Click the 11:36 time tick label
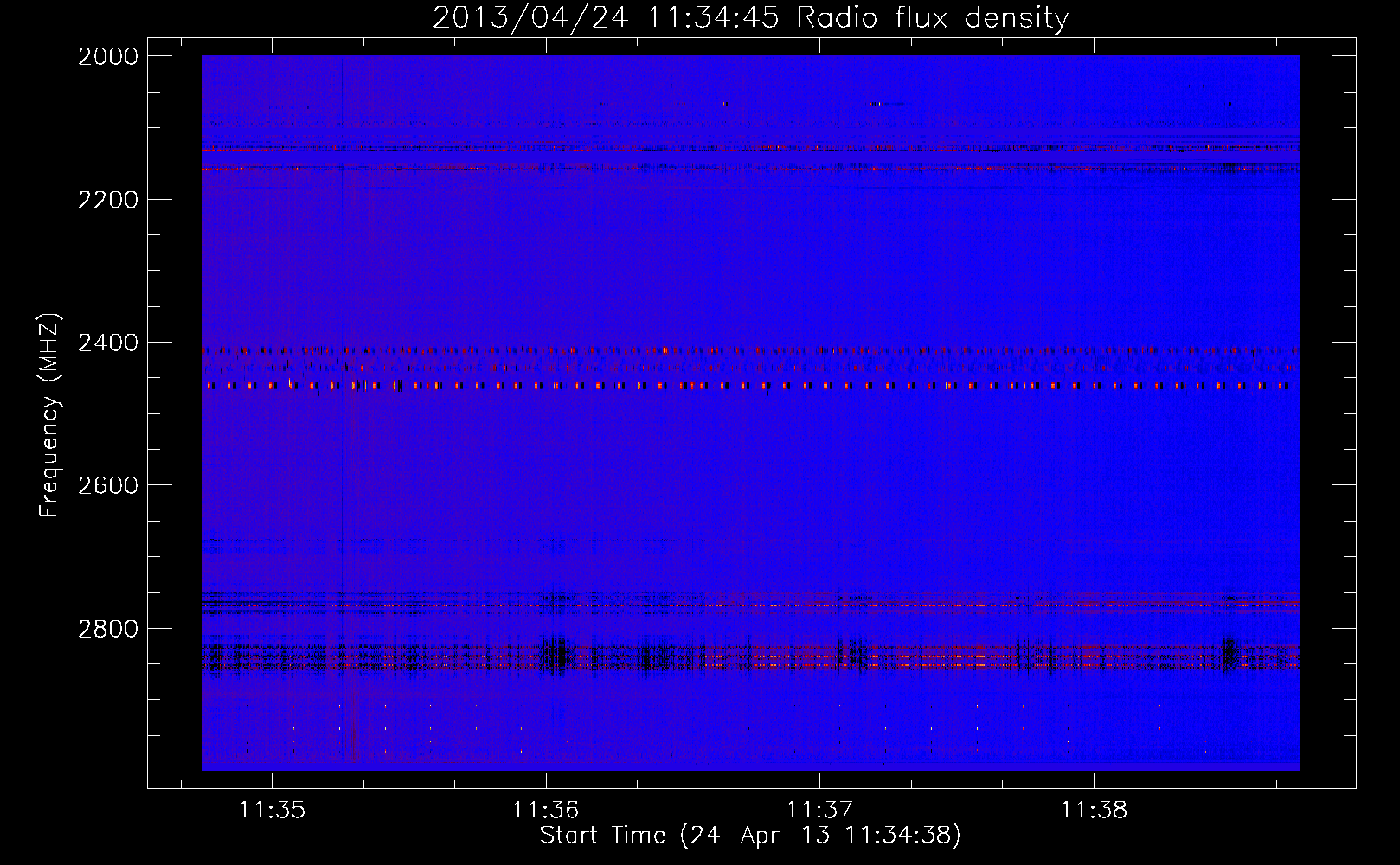 point(545,811)
